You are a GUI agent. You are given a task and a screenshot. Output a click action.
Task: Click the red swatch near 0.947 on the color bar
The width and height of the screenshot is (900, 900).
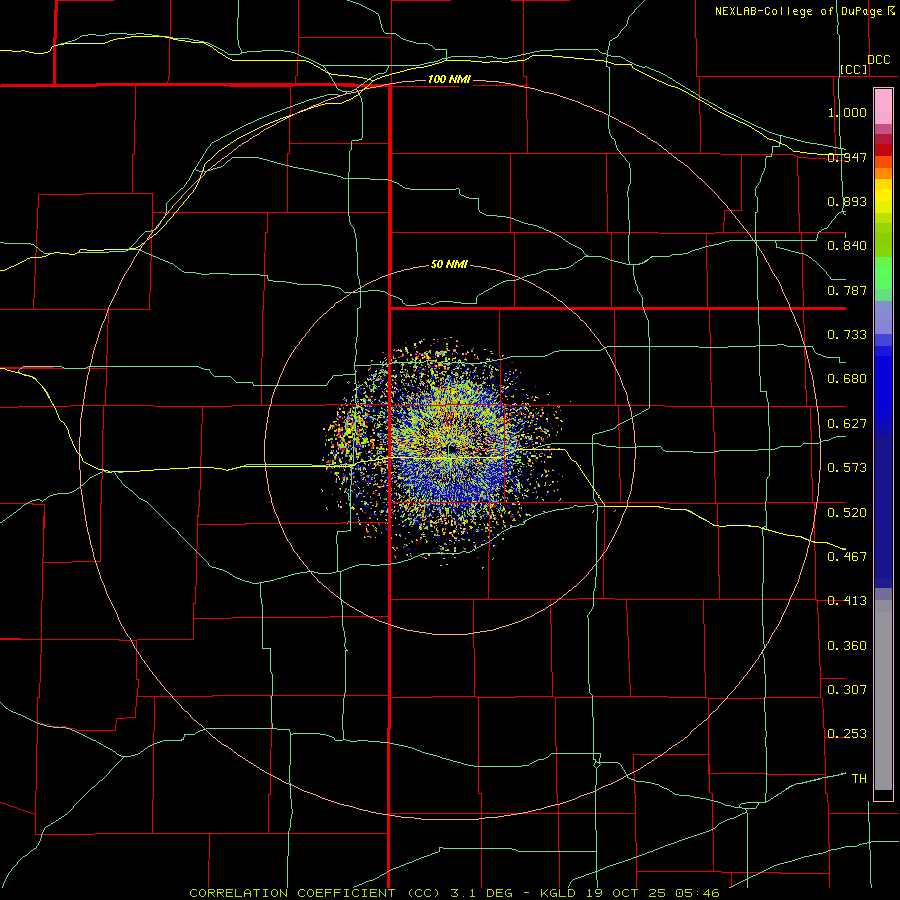(883, 150)
